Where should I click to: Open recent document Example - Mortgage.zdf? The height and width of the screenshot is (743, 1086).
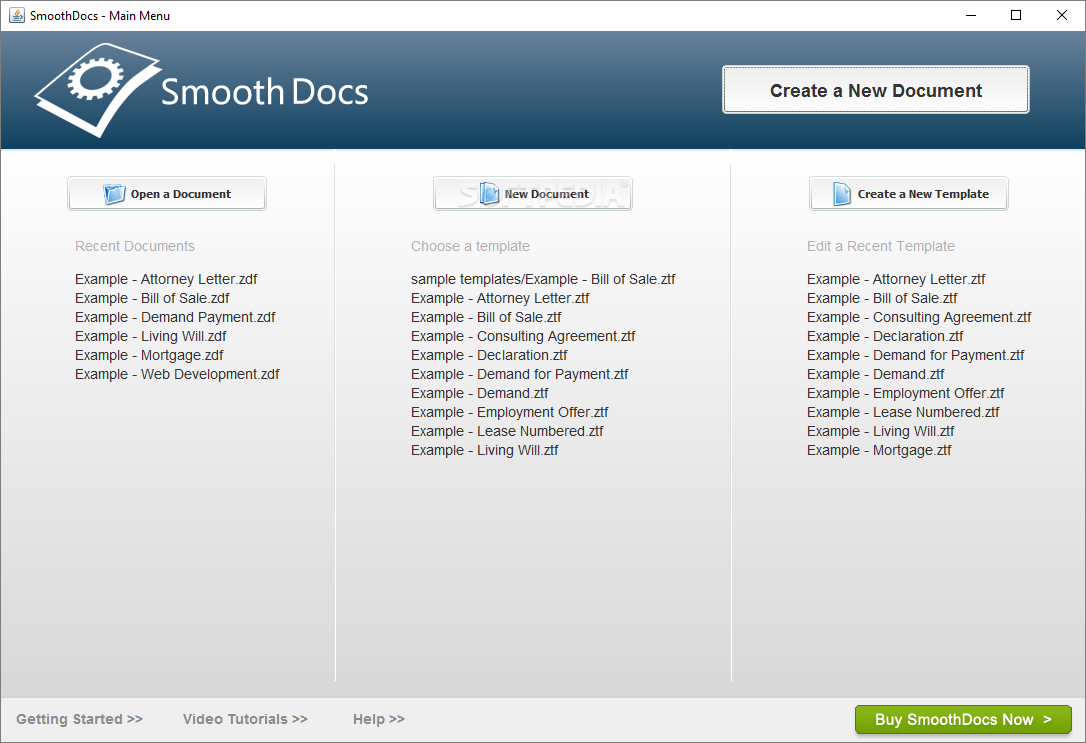[x=150, y=355]
